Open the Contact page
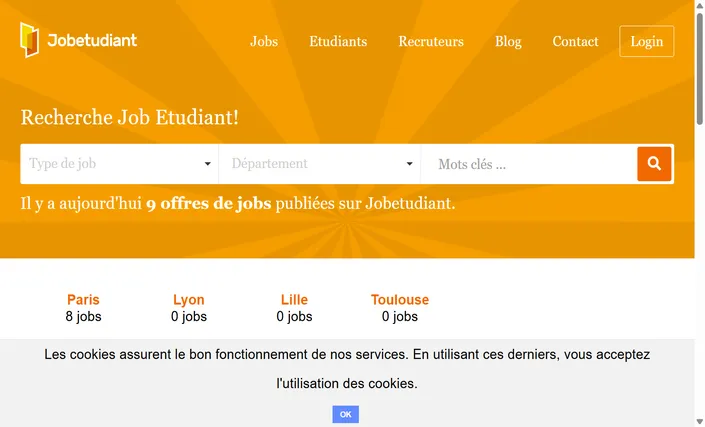The height and width of the screenshot is (427, 705). (x=575, y=41)
